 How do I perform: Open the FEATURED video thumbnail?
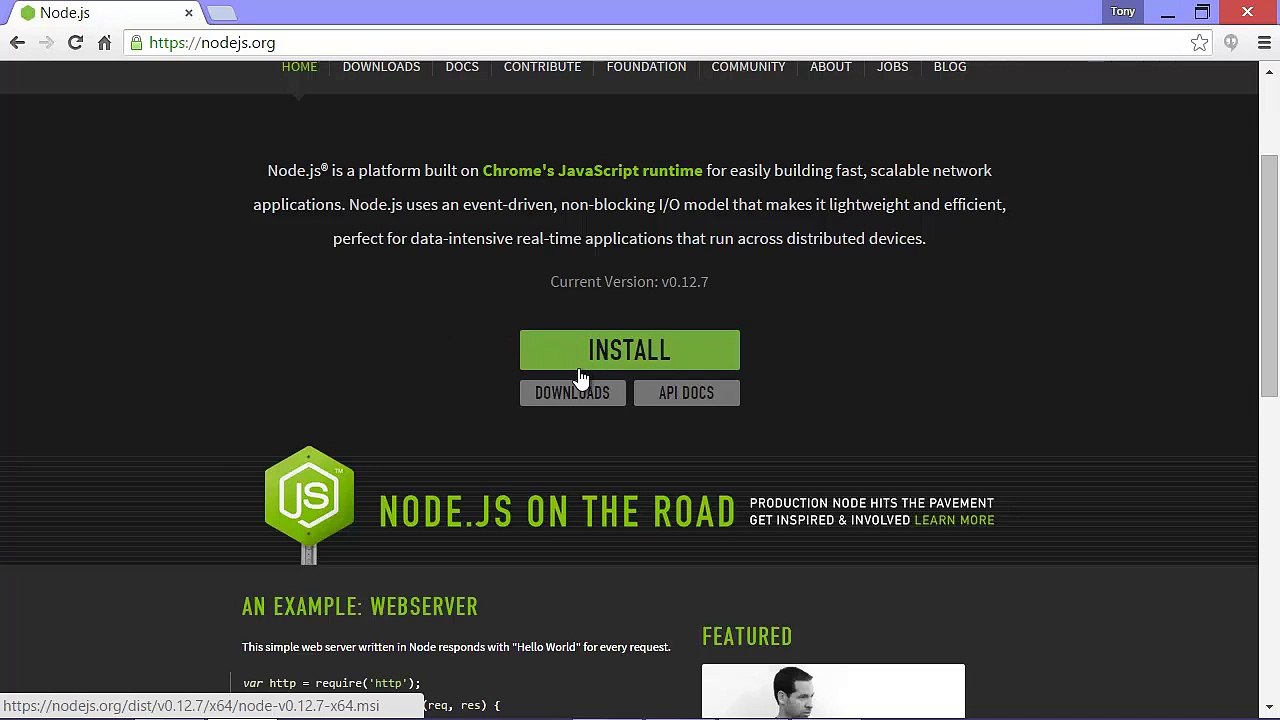(x=833, y=691)
